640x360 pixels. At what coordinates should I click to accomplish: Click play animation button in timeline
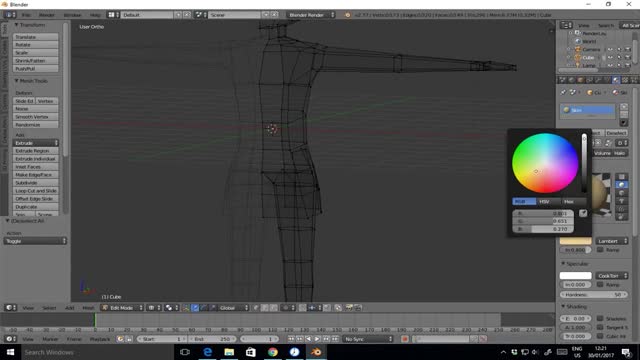317,339
